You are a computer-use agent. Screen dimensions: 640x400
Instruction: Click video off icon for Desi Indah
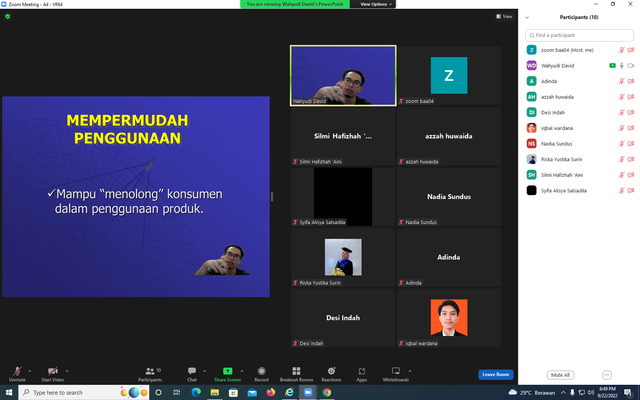point(631,112)
